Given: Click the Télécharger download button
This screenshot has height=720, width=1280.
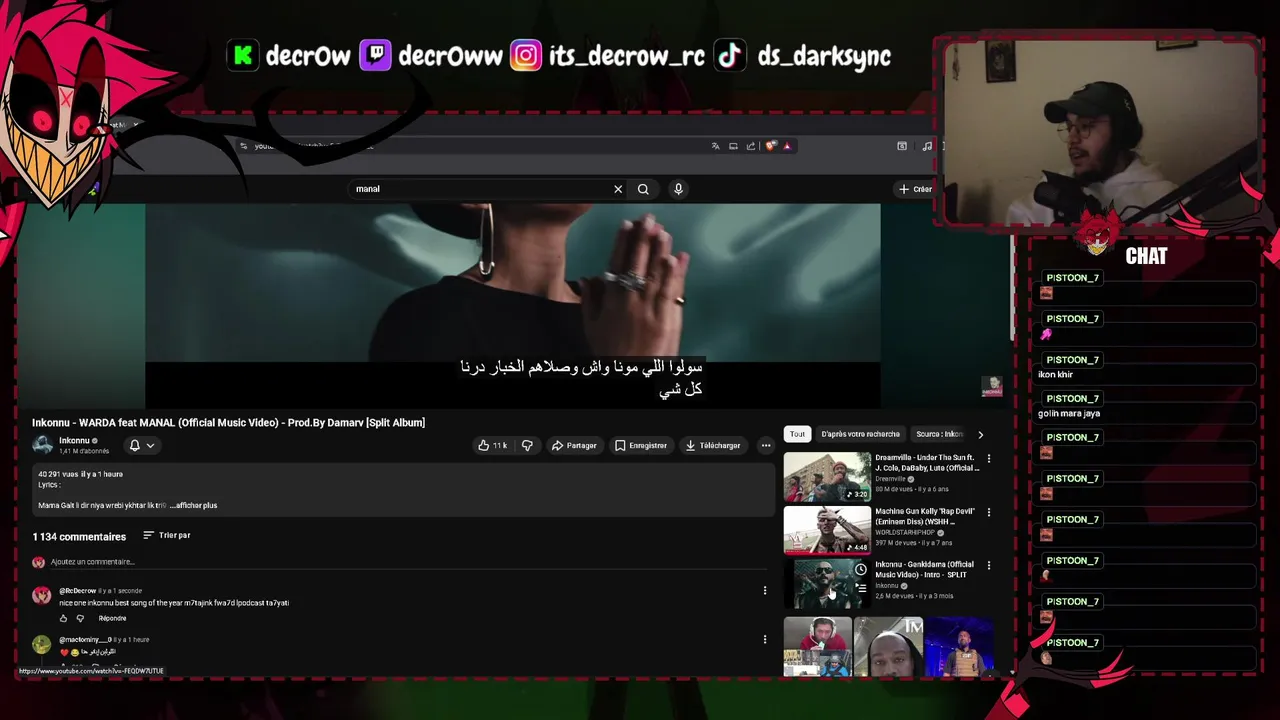Looking at the screenshot, I should pos(712,445).
